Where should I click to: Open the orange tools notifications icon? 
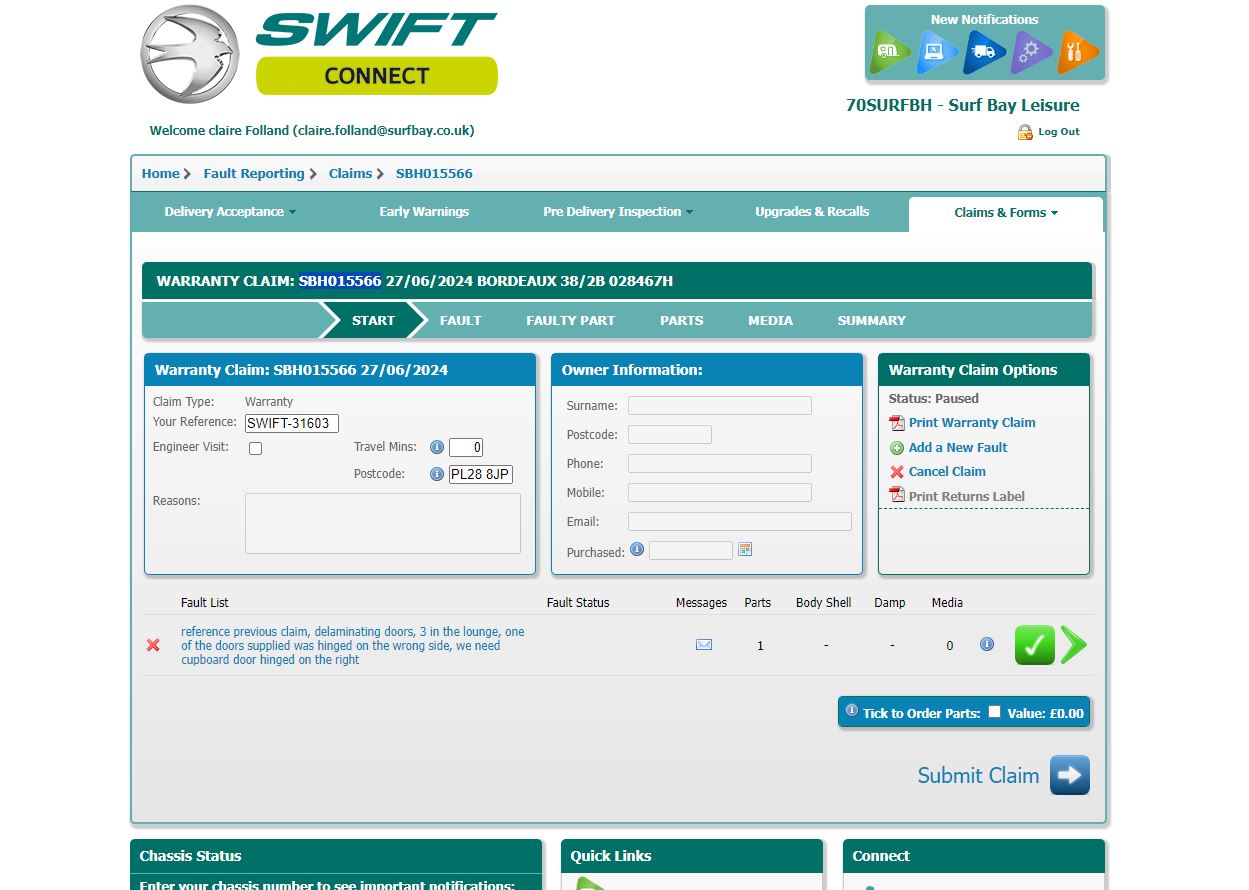pos(1078,52)
